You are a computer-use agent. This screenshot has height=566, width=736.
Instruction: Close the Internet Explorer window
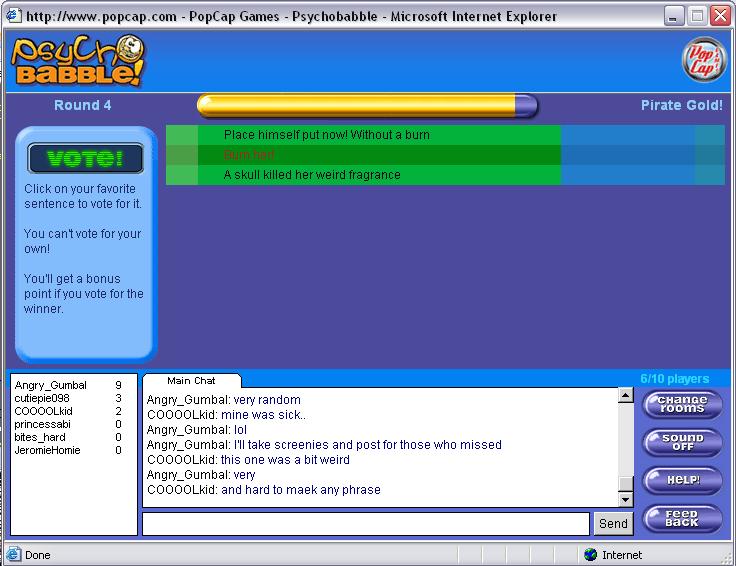(x=721, y=16)
